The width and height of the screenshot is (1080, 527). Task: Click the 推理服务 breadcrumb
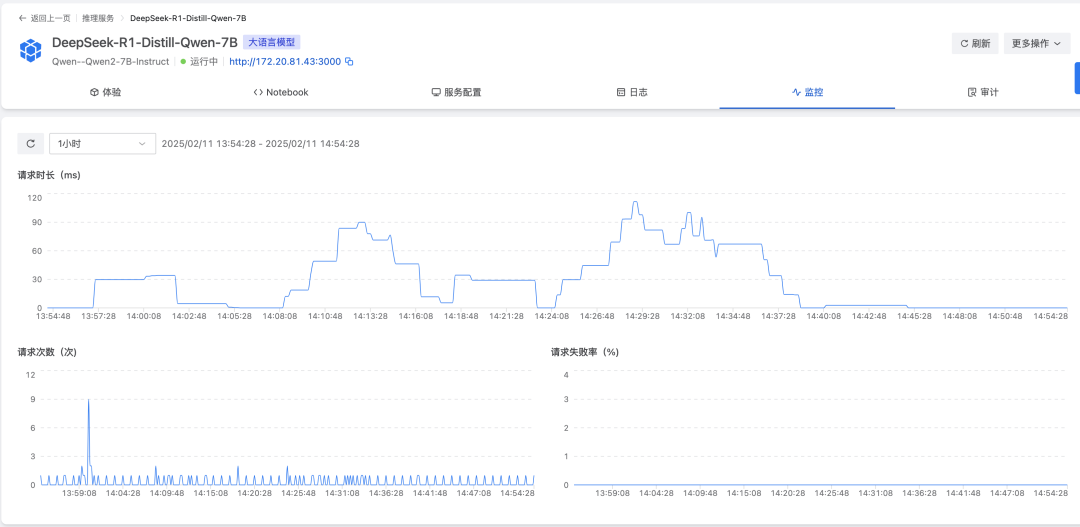coord(98,18)
